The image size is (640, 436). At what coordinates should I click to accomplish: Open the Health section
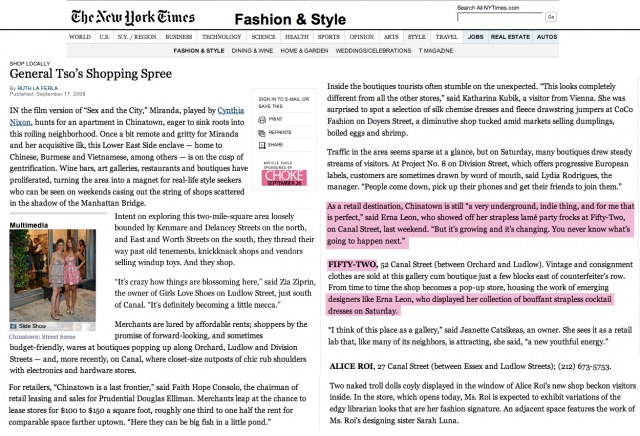[x=297, y=37]
